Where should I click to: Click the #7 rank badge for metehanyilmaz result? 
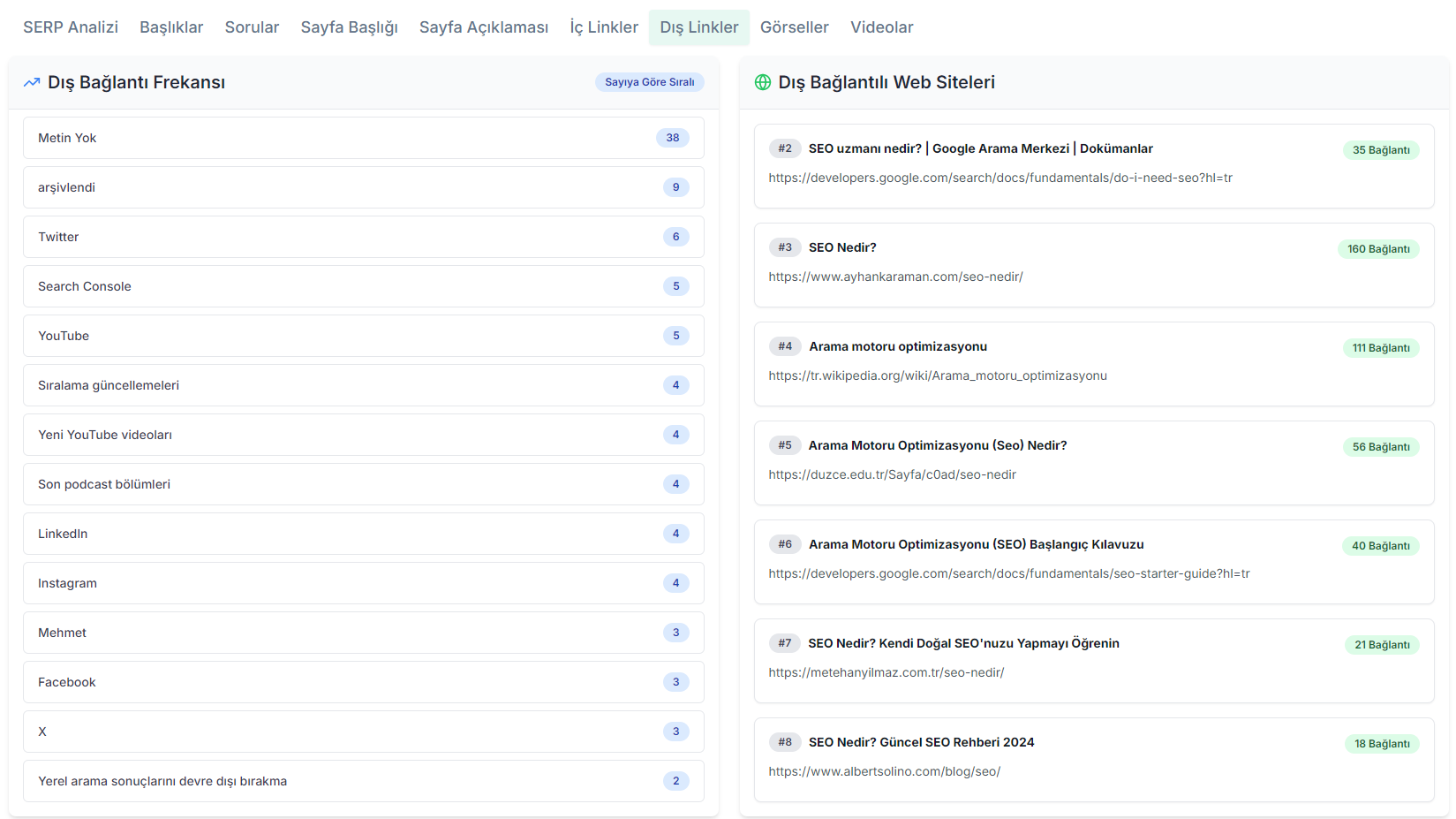pos(784,643)
